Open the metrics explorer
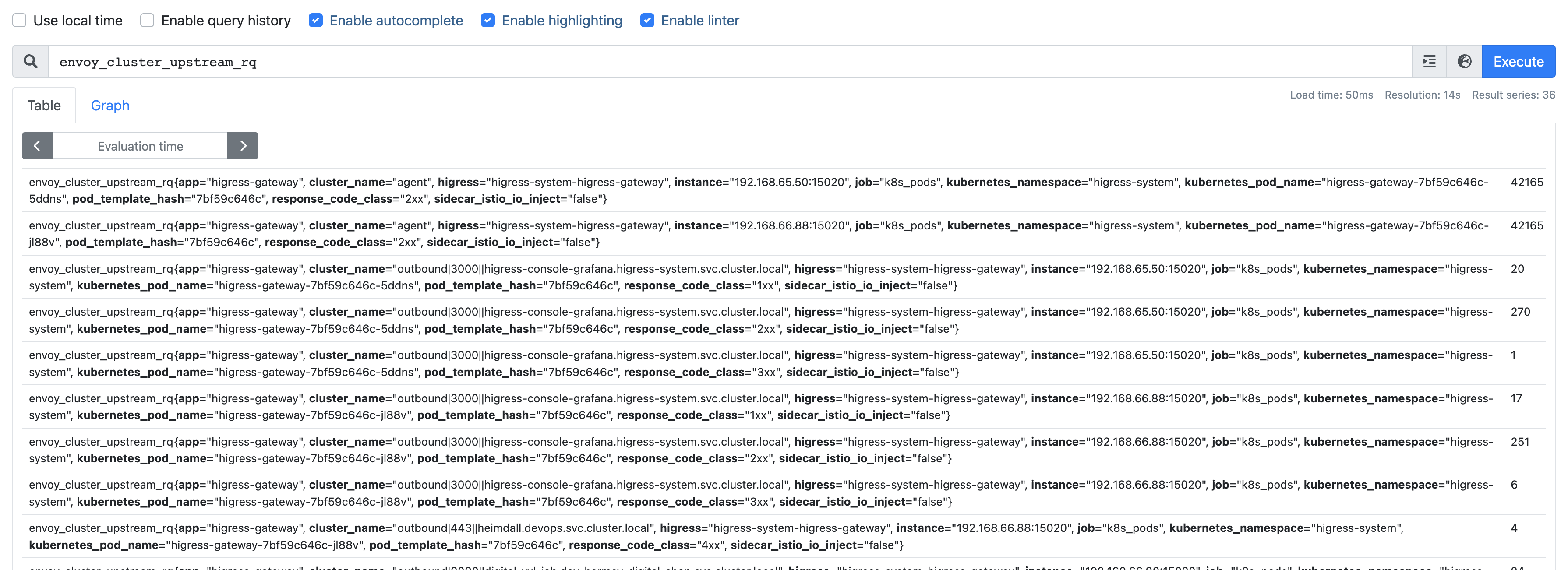 [1429, 61]
